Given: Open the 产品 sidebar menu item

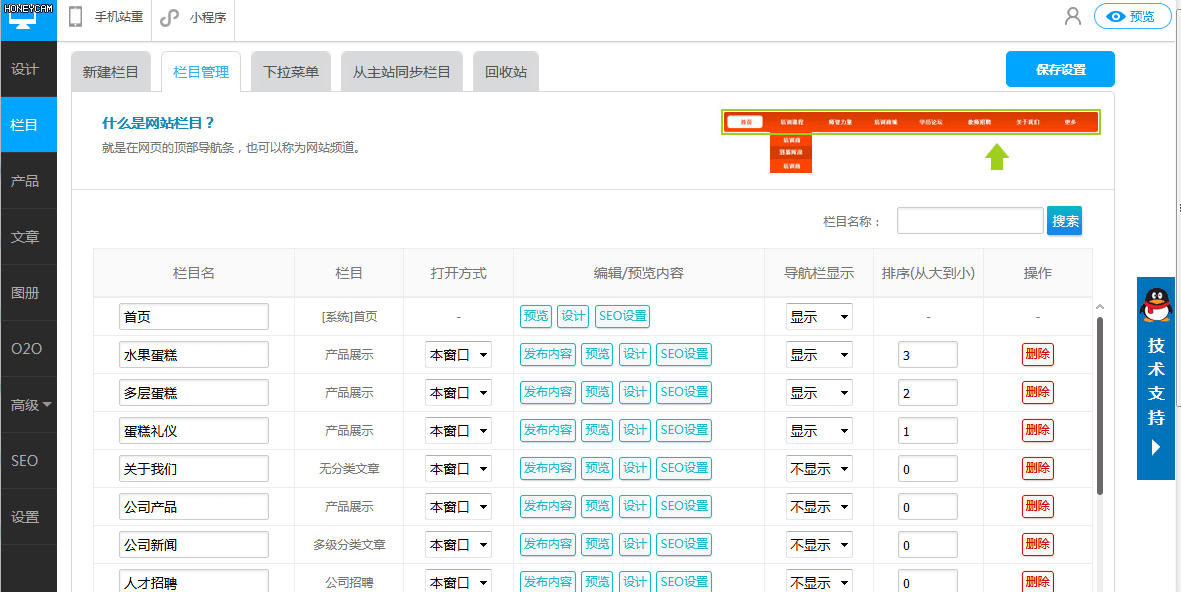Looking at the screenshot, I should (25, 181).
